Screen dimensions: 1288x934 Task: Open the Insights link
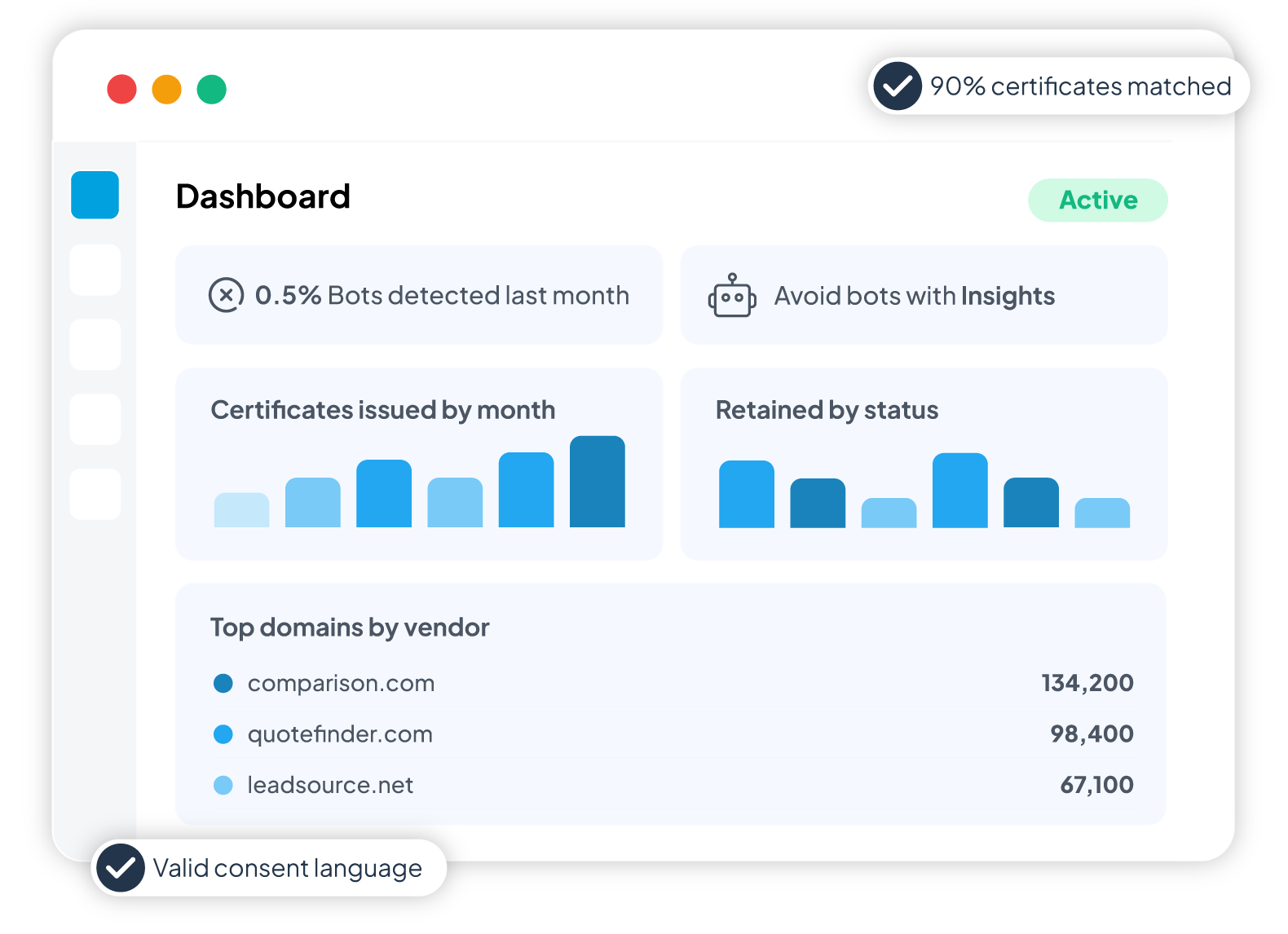[1008, 296]
